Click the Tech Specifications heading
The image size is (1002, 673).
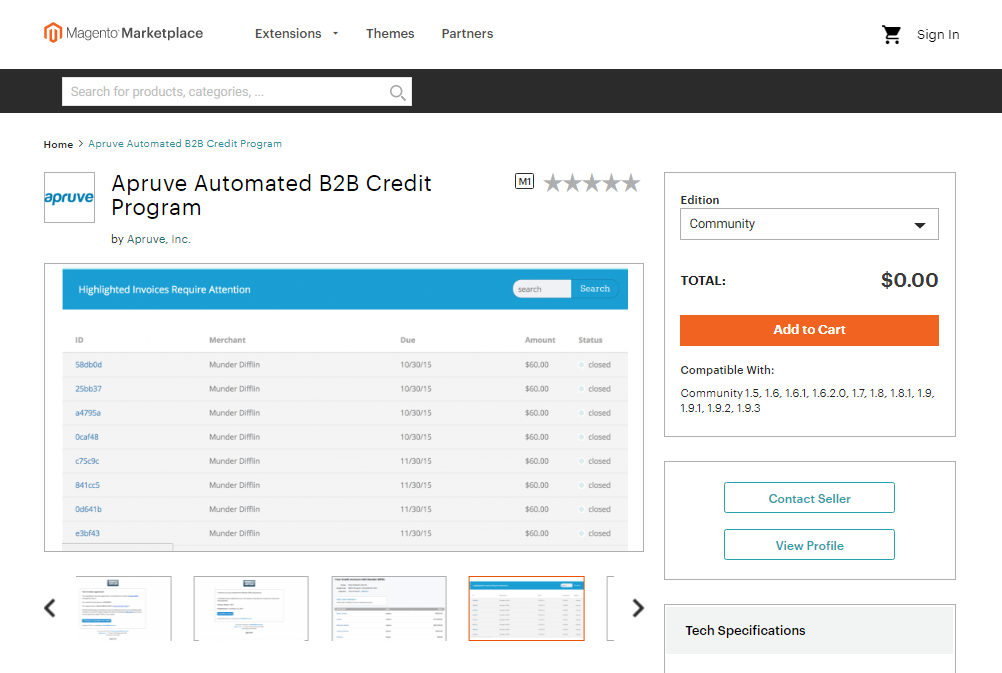click(745, 631)
